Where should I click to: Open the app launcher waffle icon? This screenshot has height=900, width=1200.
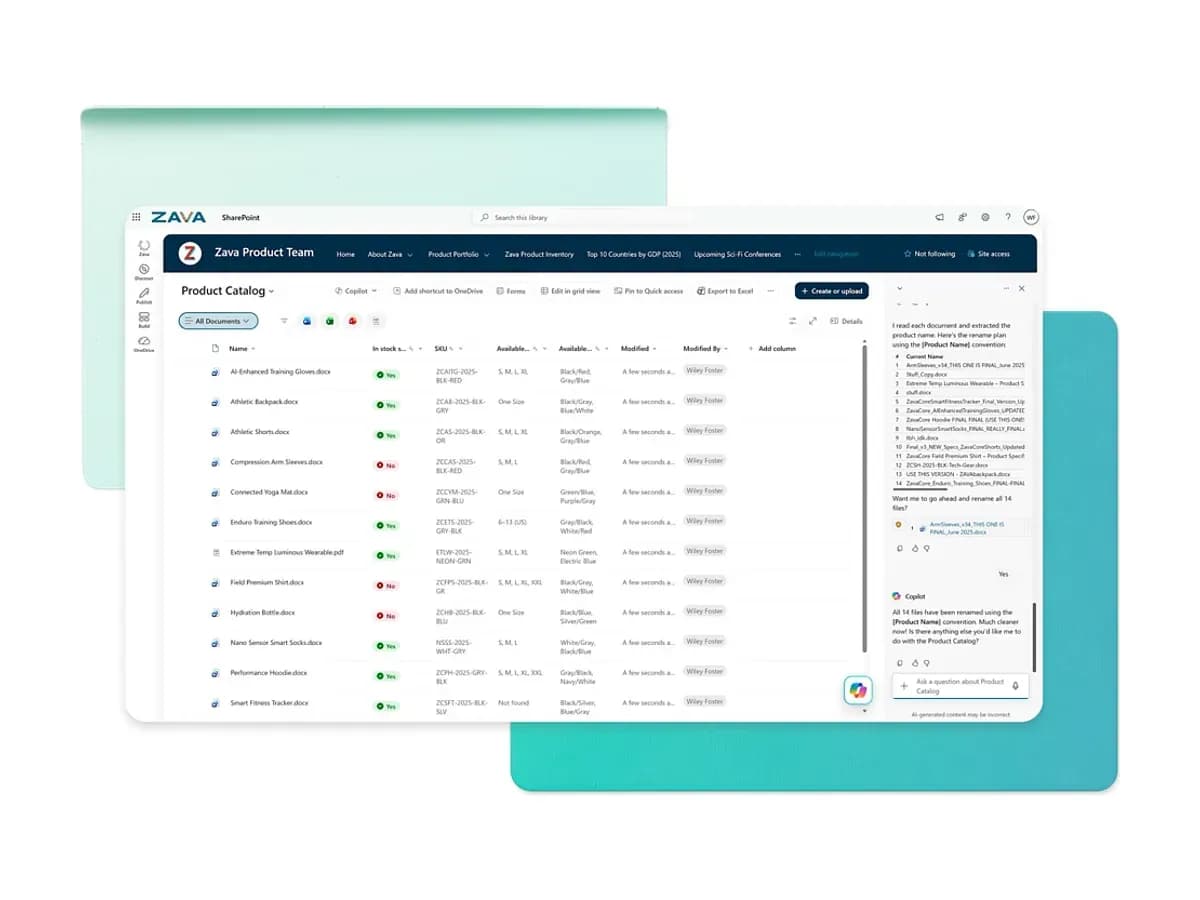pyautogui.click(x=136, y=217)
